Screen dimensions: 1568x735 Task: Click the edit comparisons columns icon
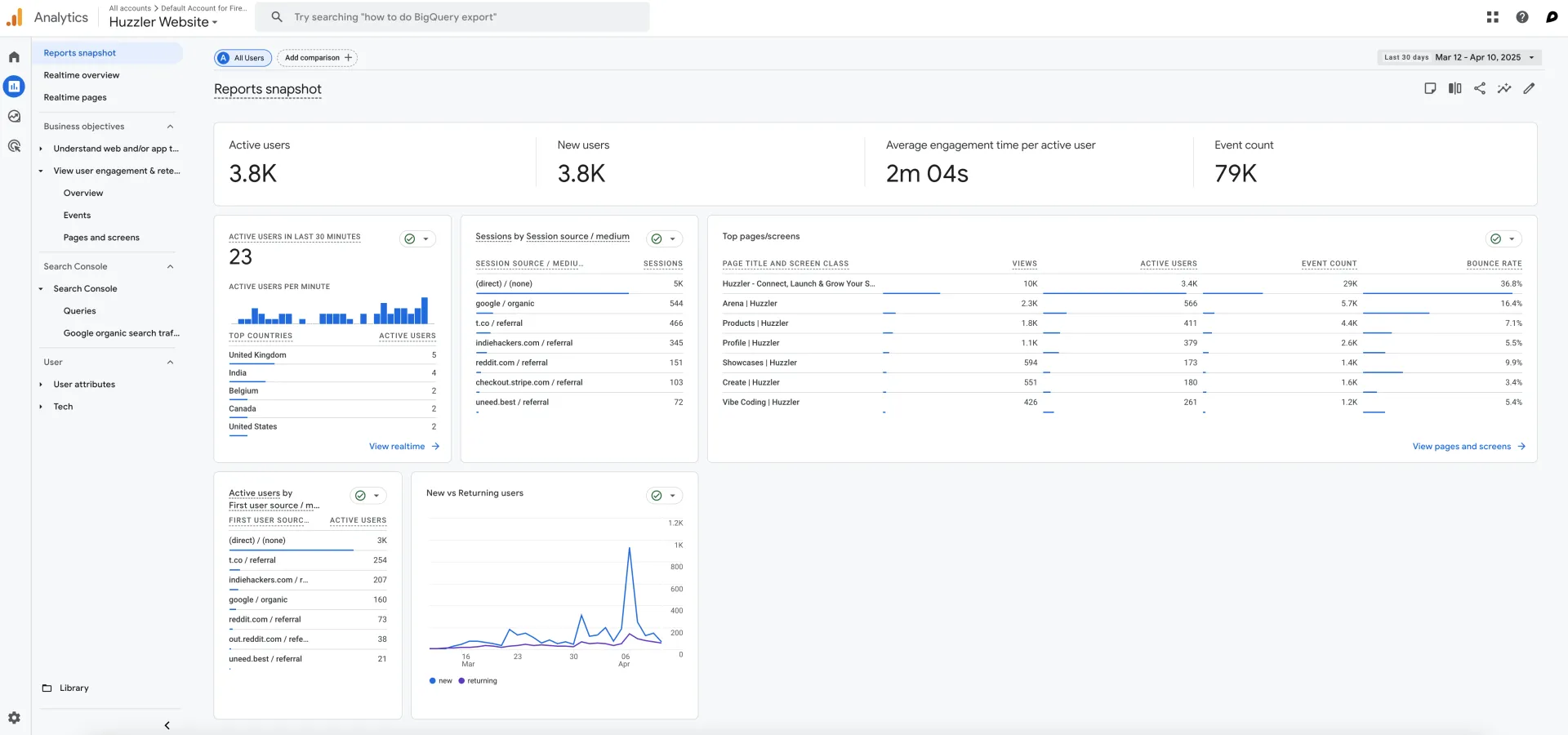point(1454,88)
